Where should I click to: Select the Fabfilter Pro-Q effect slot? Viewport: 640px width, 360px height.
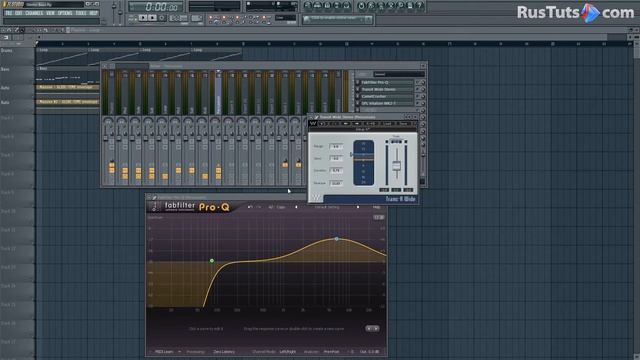click(x=387, y=82)
